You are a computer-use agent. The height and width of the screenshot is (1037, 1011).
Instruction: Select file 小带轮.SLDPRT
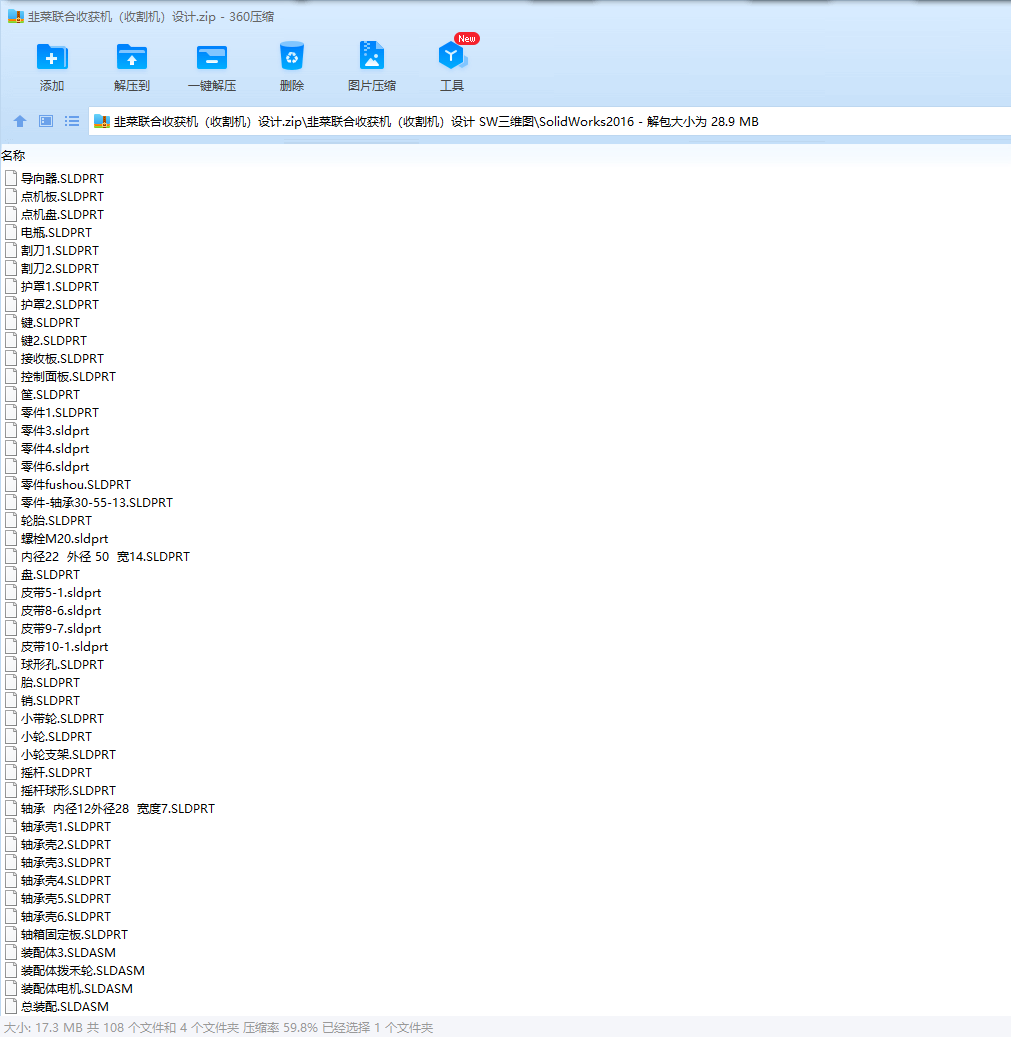click(62, 718)
